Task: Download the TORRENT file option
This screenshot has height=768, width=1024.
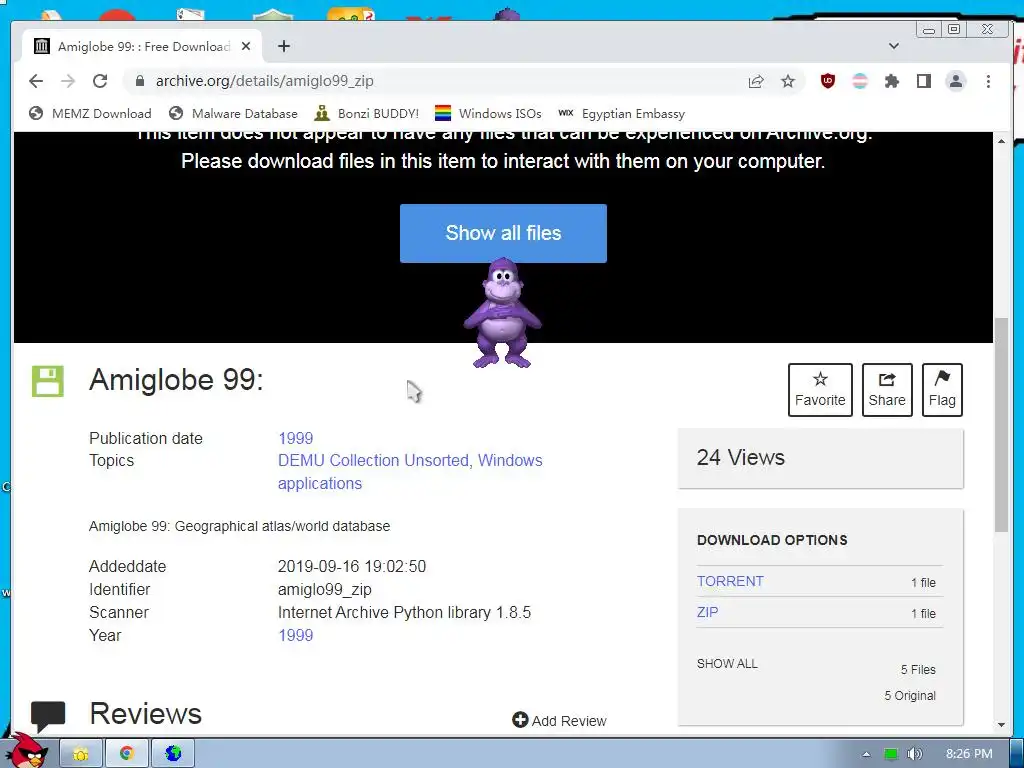Action: 730,581
